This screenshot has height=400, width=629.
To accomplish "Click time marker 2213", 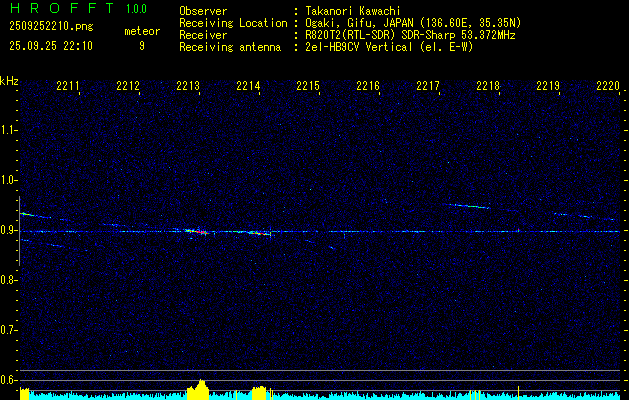I will click(x=188, y=86).
